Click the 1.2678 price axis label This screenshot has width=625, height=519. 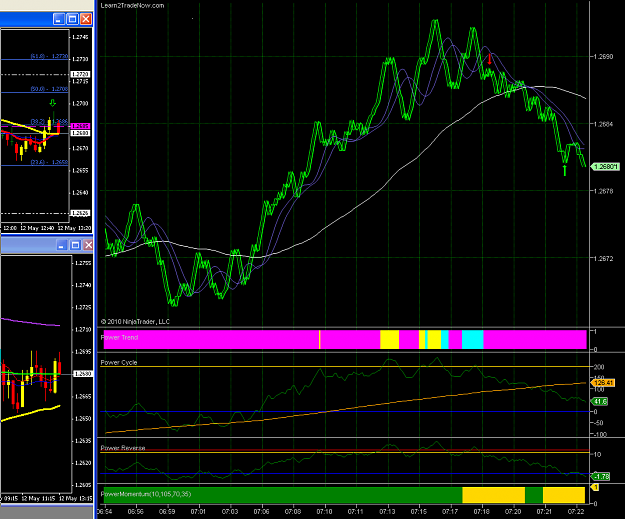tap(603, 191)
